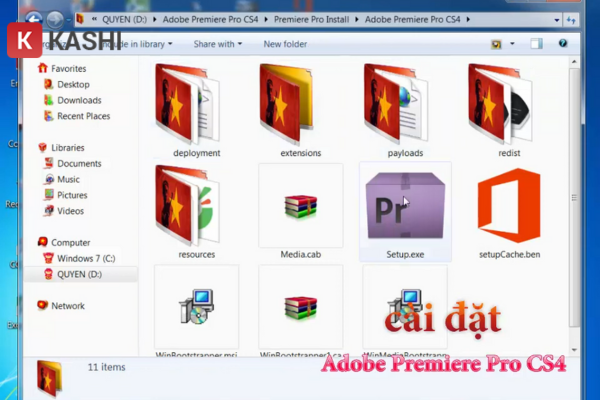Click the Windows 7 (C:) drive icon
Viewport: 600px width, 400px height.
point(48,258)
